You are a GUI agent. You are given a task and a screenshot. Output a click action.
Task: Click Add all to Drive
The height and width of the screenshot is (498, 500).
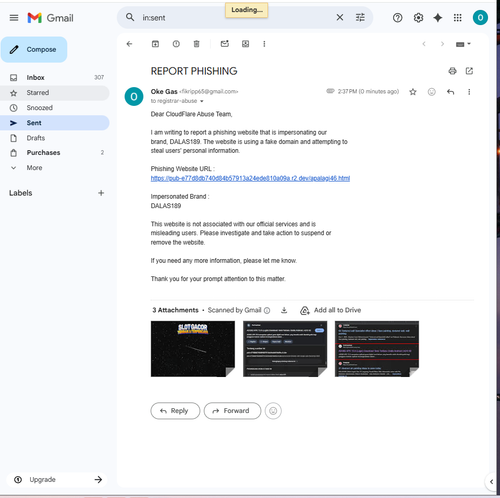click(330, 310)
